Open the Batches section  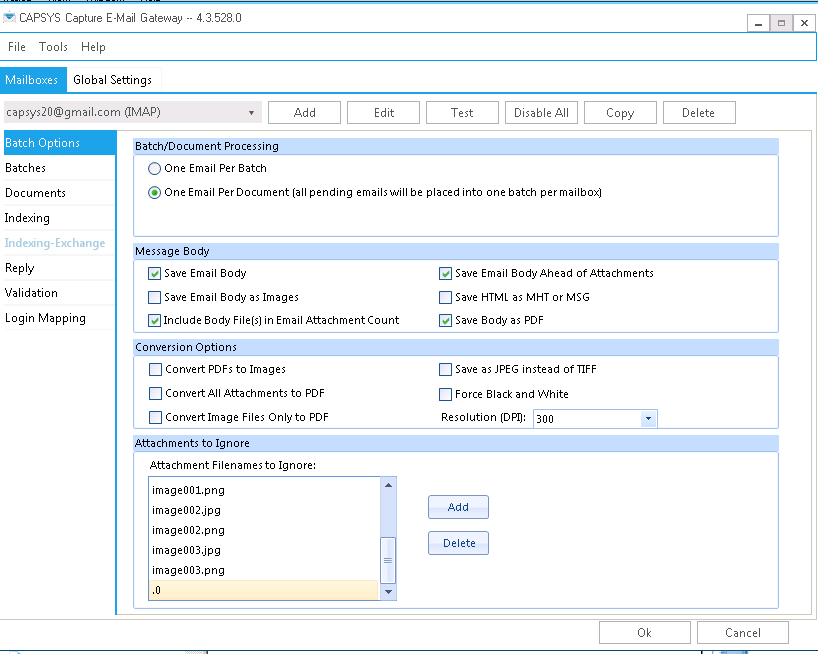(59, 168)
